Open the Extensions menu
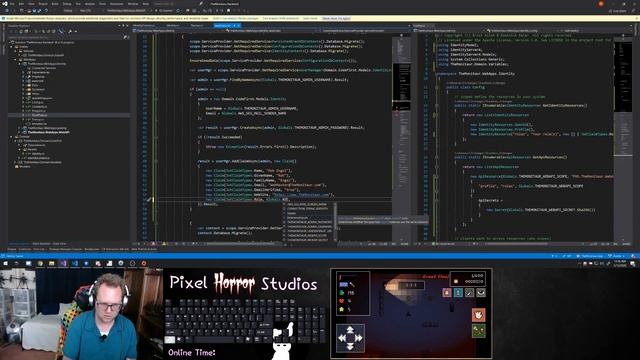 (x=116, y=4)
